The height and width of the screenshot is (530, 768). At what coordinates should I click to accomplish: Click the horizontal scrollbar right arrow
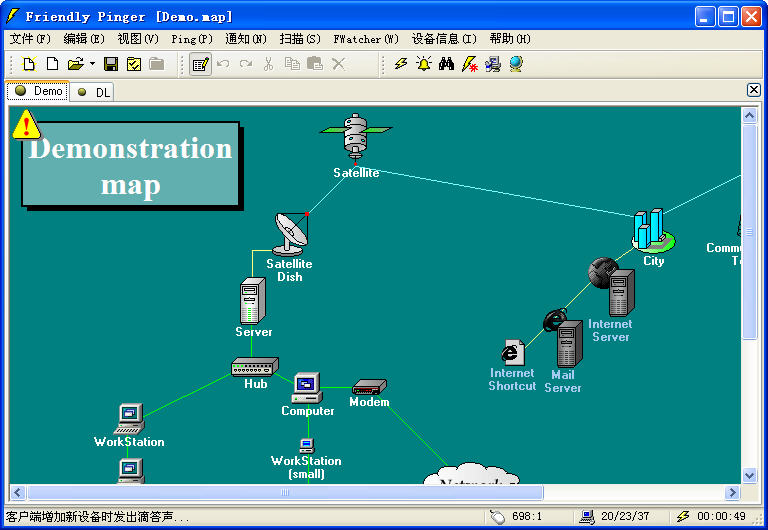pos(732,493)
